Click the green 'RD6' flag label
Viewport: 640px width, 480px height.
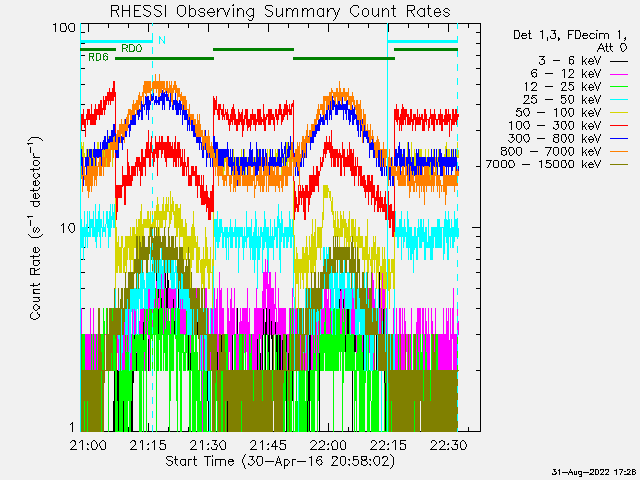click(98, 57)
